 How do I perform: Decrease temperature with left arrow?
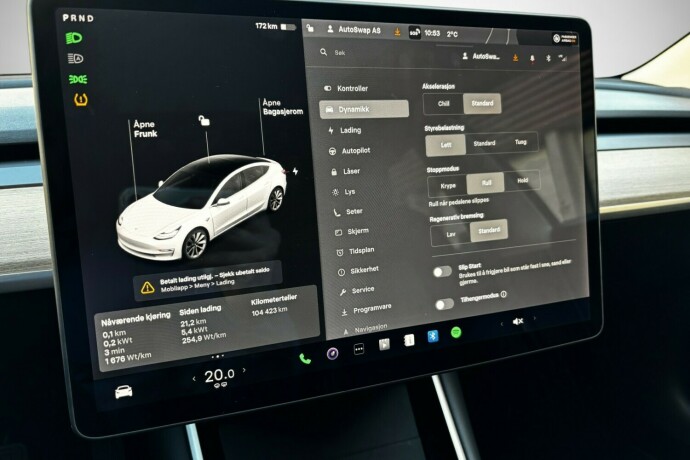click(194, 379)
